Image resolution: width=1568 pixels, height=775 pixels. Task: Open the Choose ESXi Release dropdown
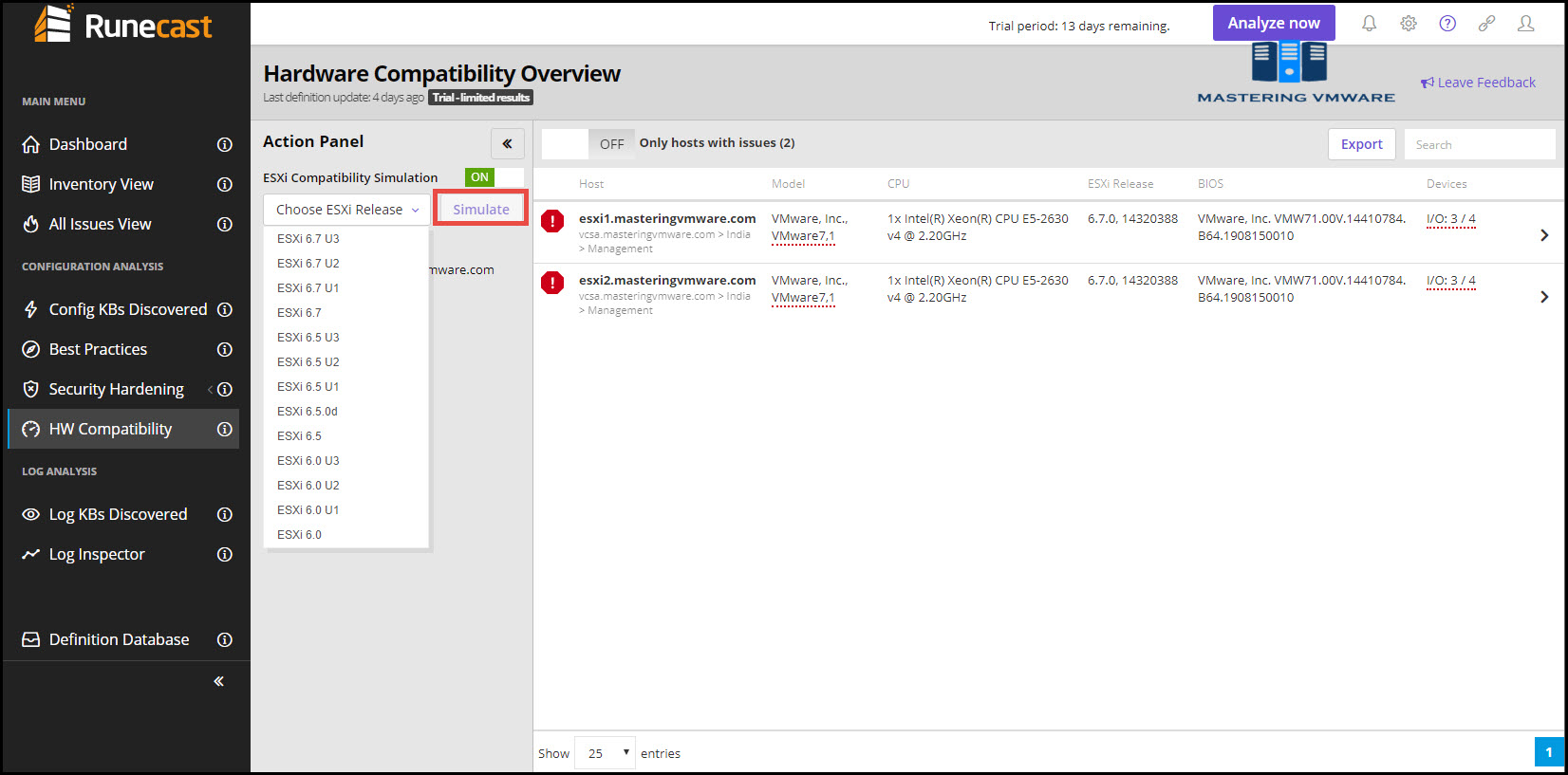[x=346, y=210]
